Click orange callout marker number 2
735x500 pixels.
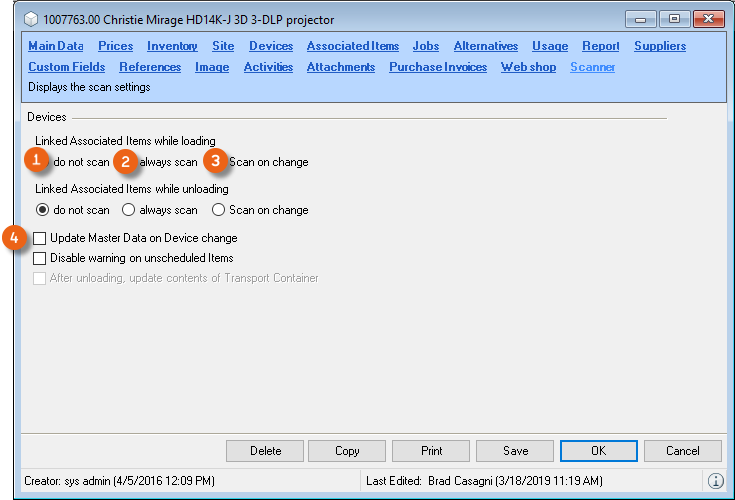click(126, 161)
